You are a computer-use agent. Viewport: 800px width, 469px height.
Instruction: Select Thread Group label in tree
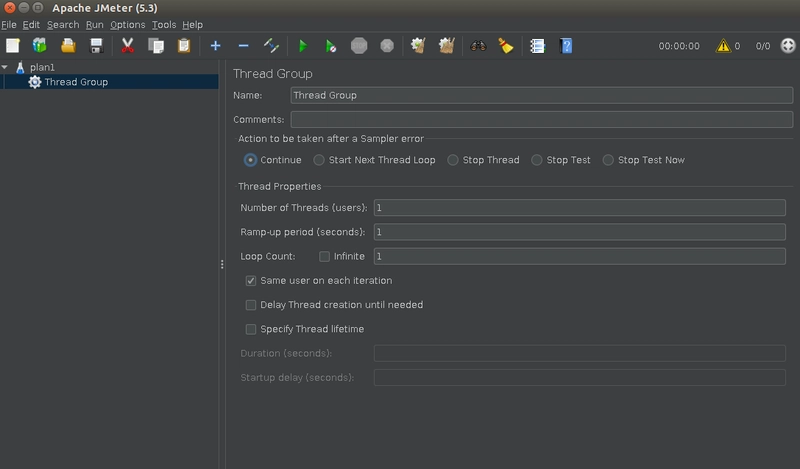point(76,82)
